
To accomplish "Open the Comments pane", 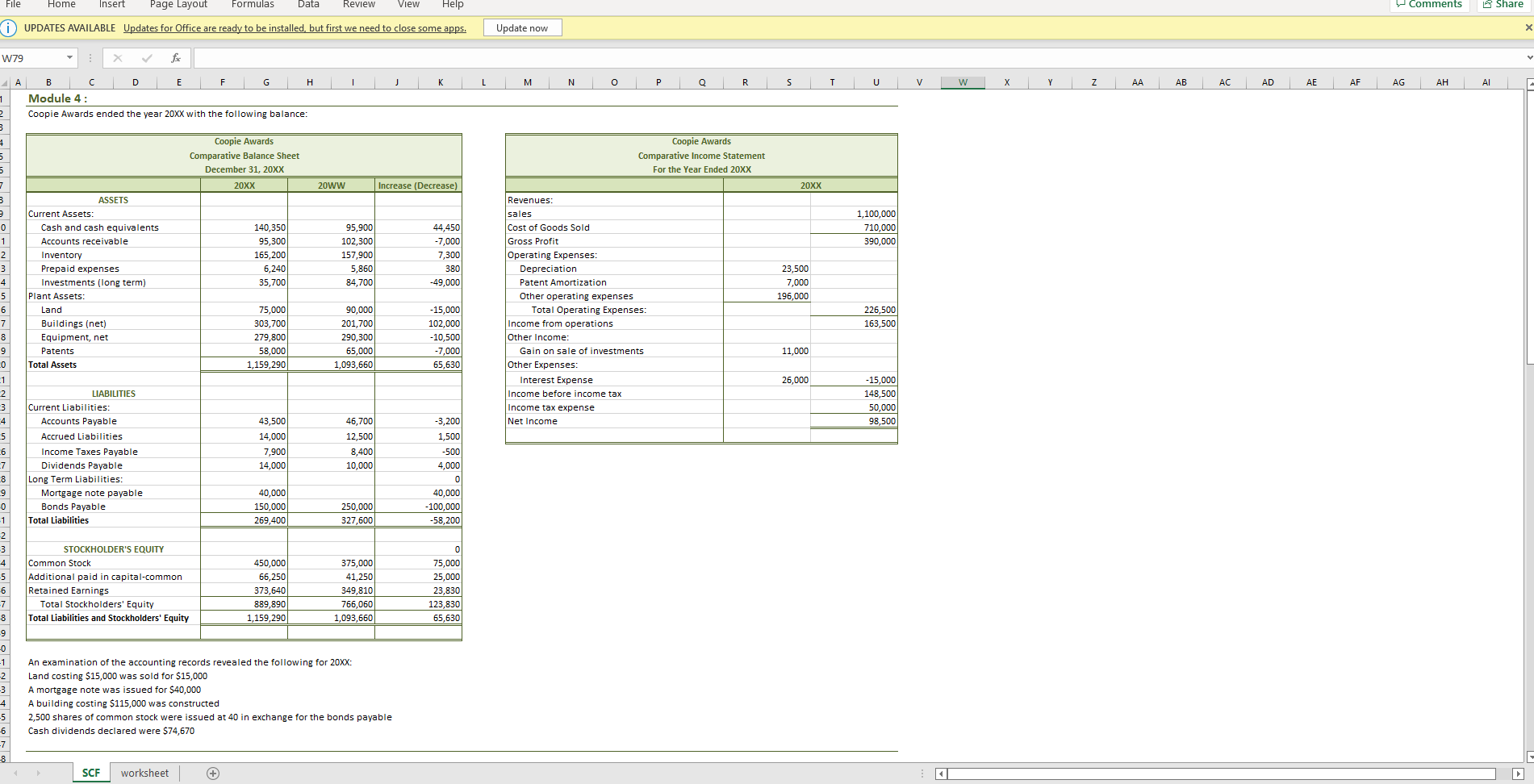I will 1428,4.
